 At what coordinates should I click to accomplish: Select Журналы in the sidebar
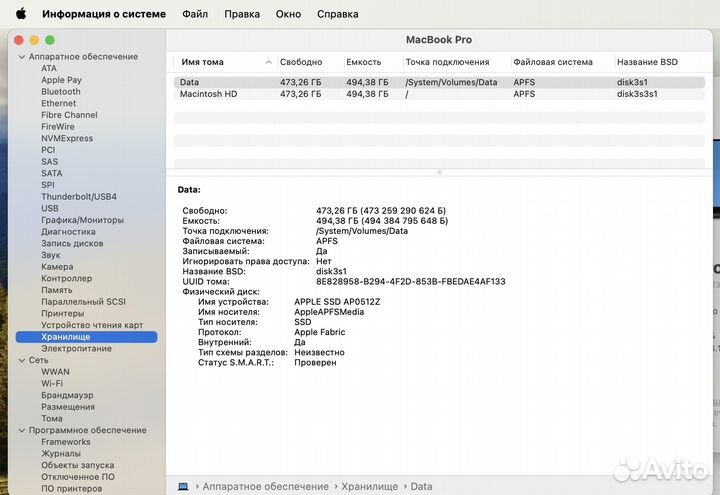pos(61,454)
